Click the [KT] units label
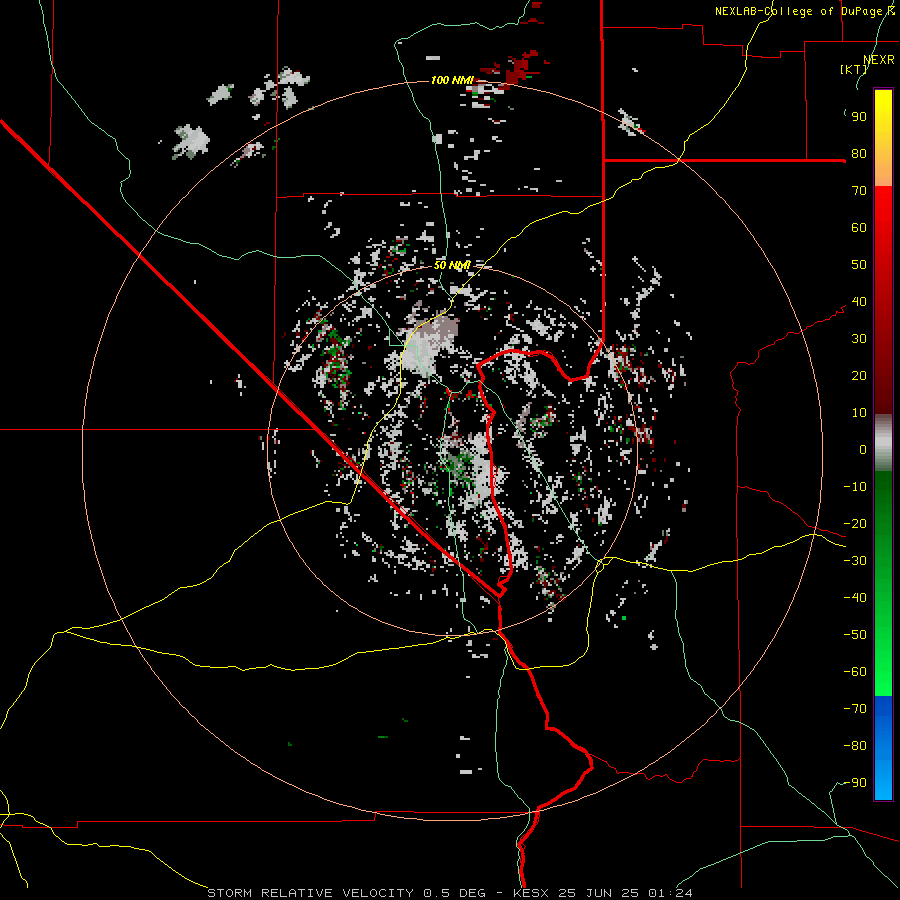Viewport: 900px width, 900px height. pos(854,69)
